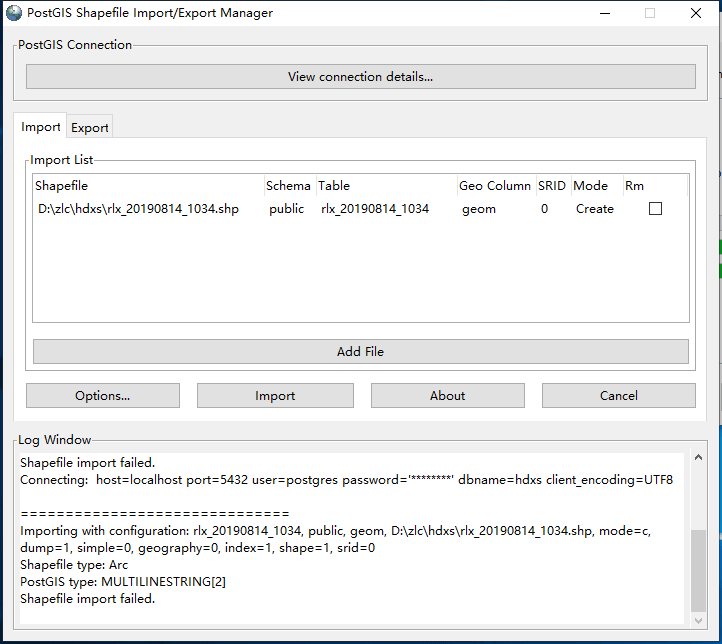This screenshot has height=644, width=722.
Task: Start import with the Import button
Action: point(275,396)
